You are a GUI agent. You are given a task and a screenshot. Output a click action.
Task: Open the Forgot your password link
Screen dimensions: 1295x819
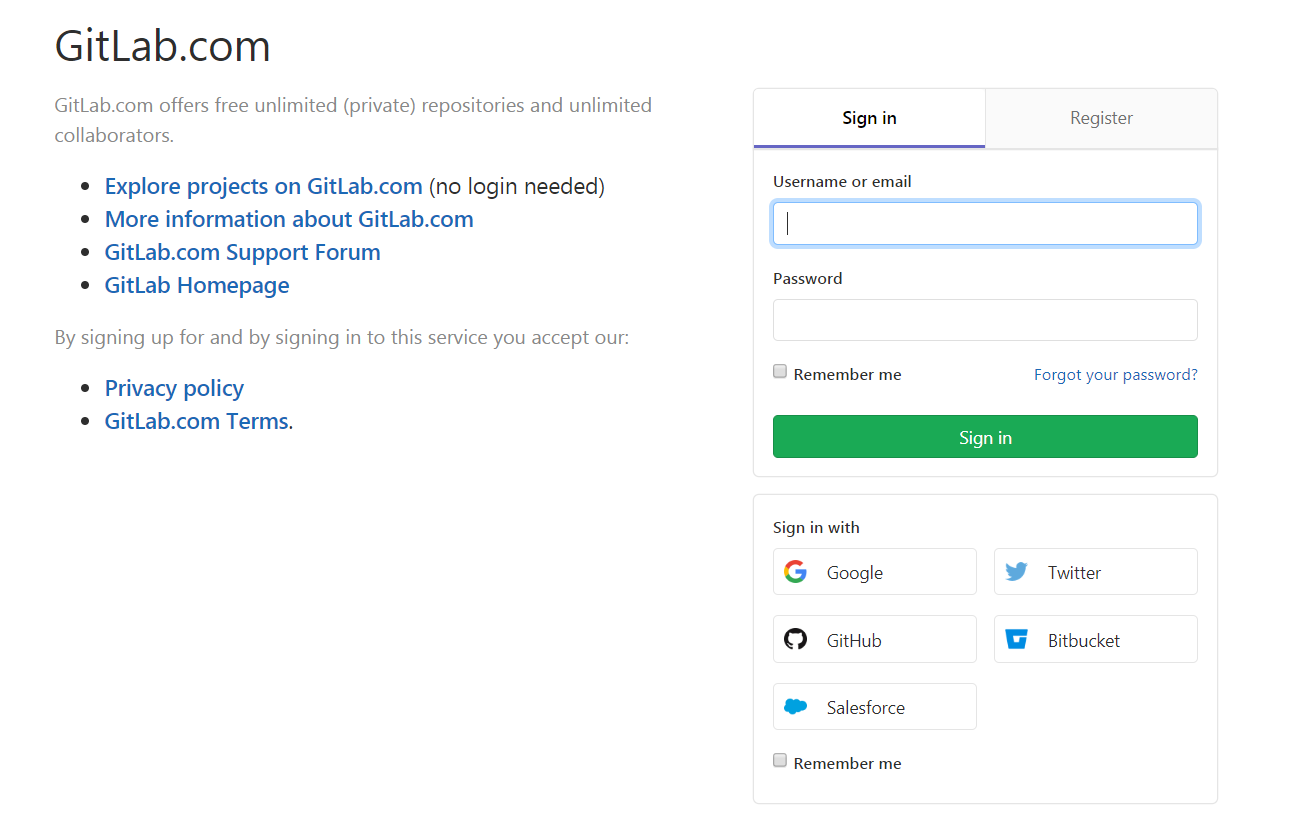(x=1115, y=375)
